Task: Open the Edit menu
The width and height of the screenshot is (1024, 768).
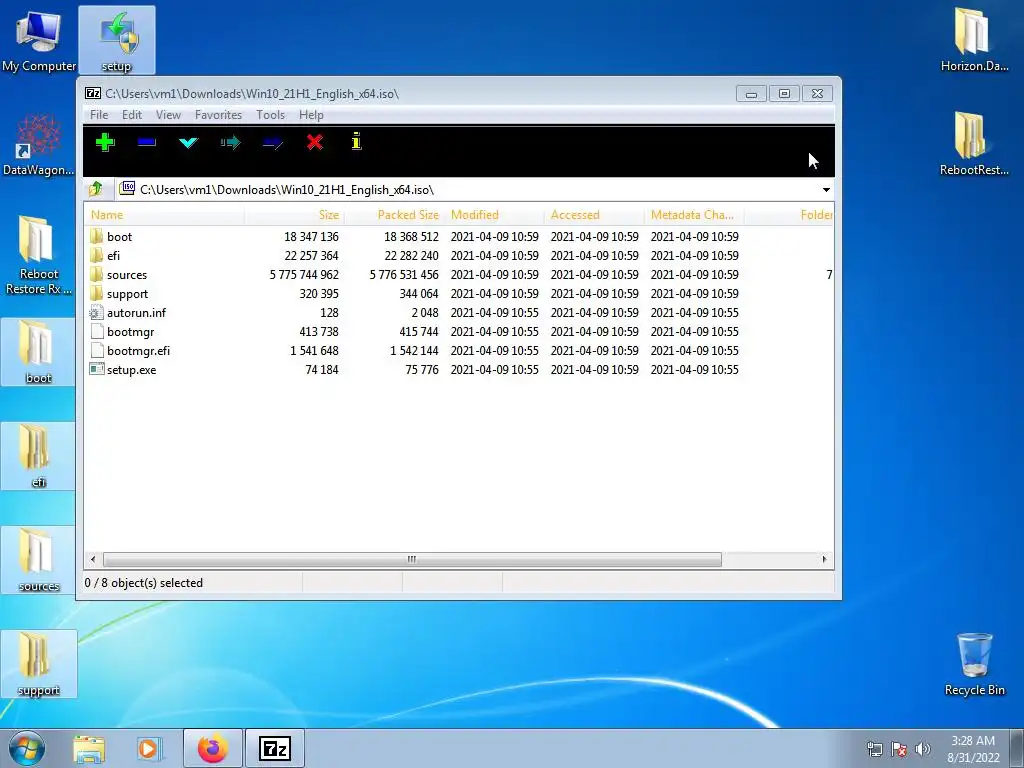Action: (x=132, y=115)
